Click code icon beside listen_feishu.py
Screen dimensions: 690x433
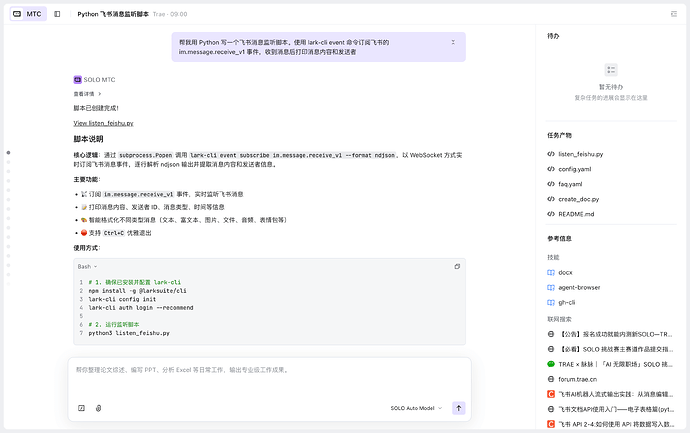point(551,154)
